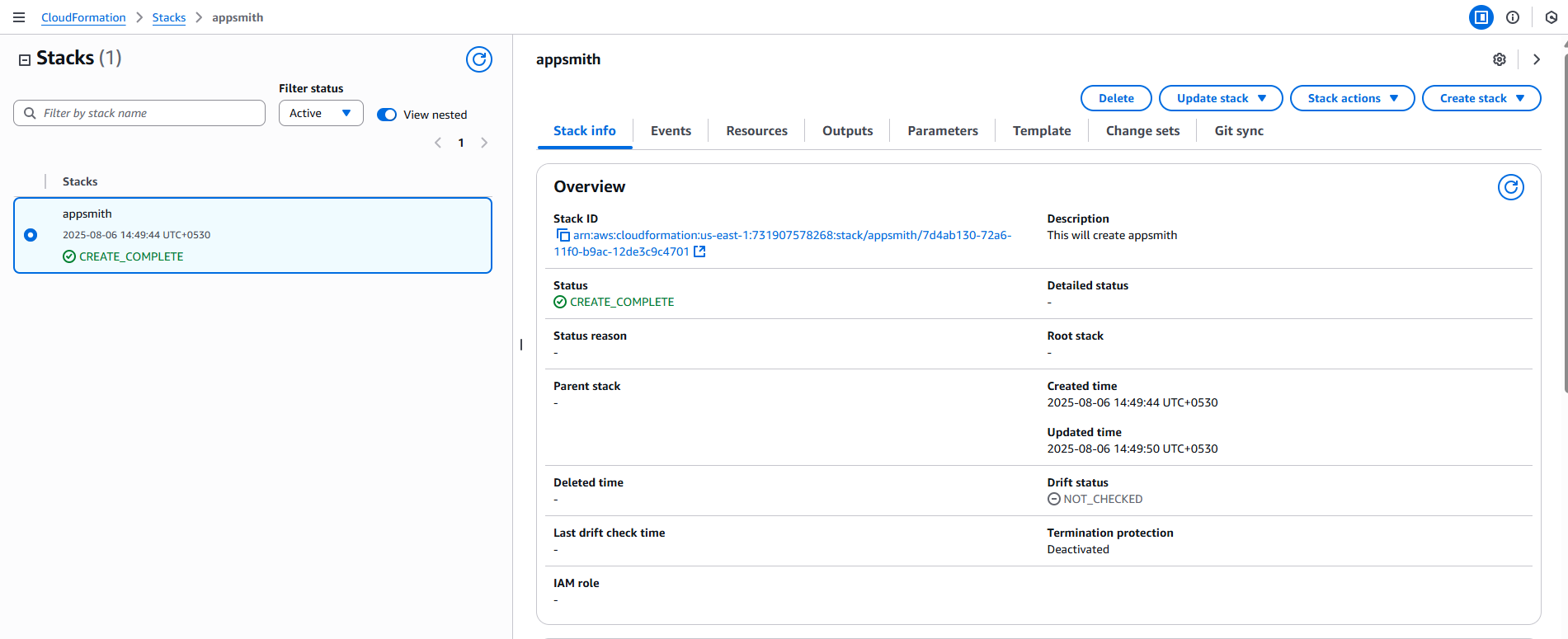Copy the Stack ID ARN
The width and height of the screenshot is (1568, 639).
point(563,235)
